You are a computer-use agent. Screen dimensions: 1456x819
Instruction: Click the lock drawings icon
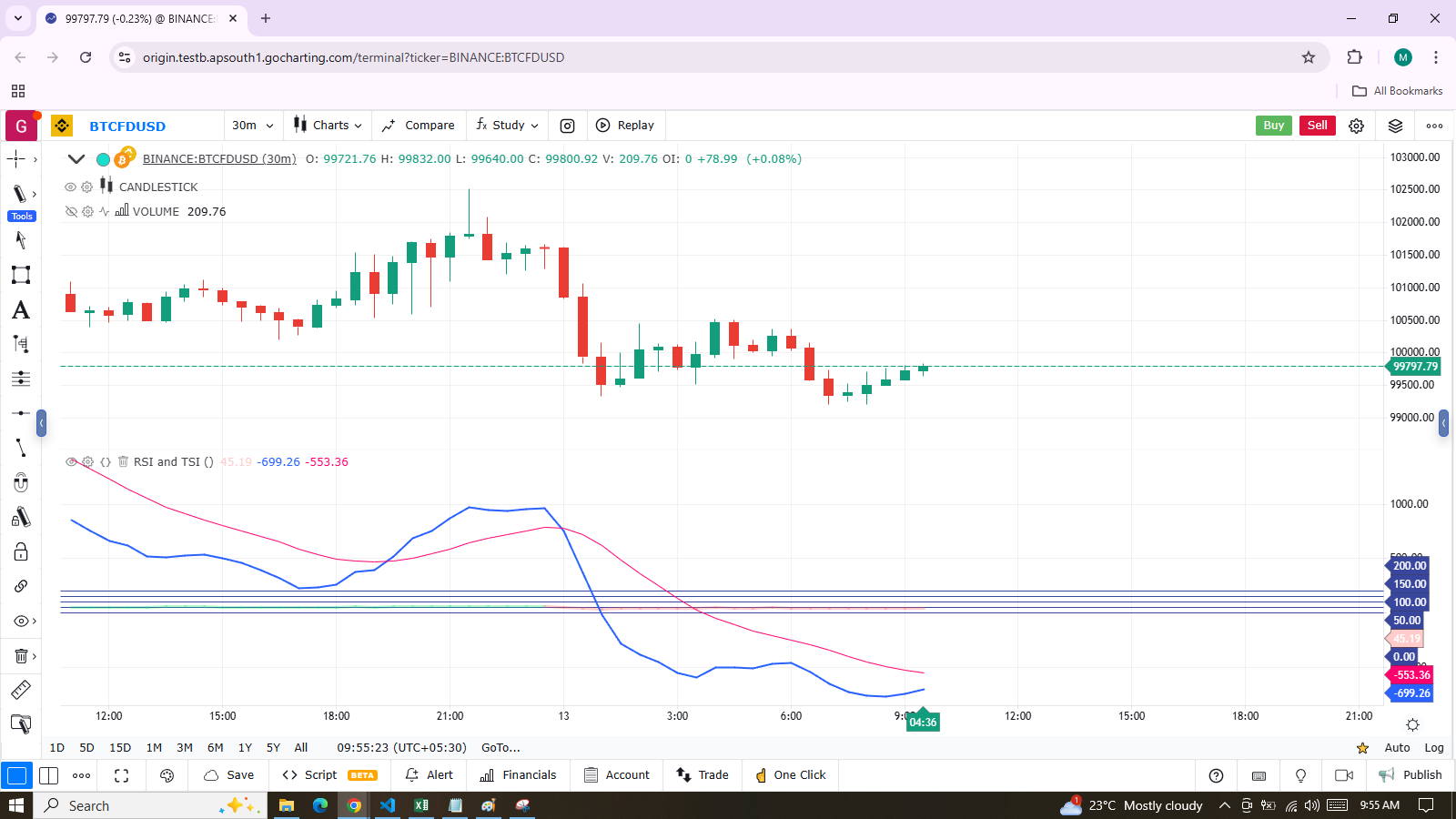pos(20,552)
